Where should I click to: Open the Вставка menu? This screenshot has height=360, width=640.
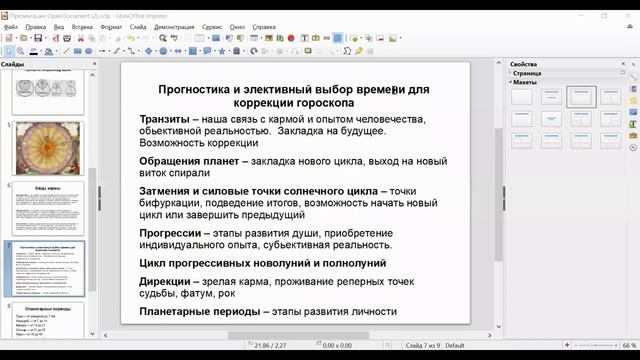[x=82, y=27]
